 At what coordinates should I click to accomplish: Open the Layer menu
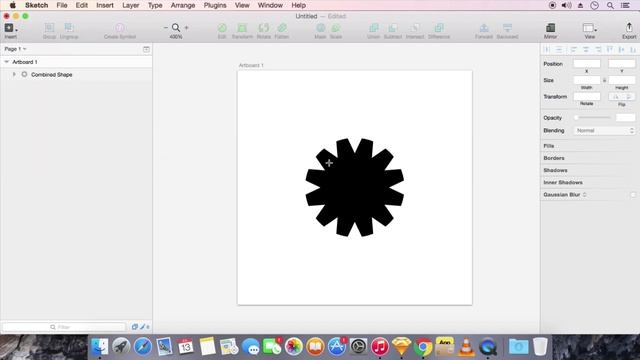tap(131, 5)
